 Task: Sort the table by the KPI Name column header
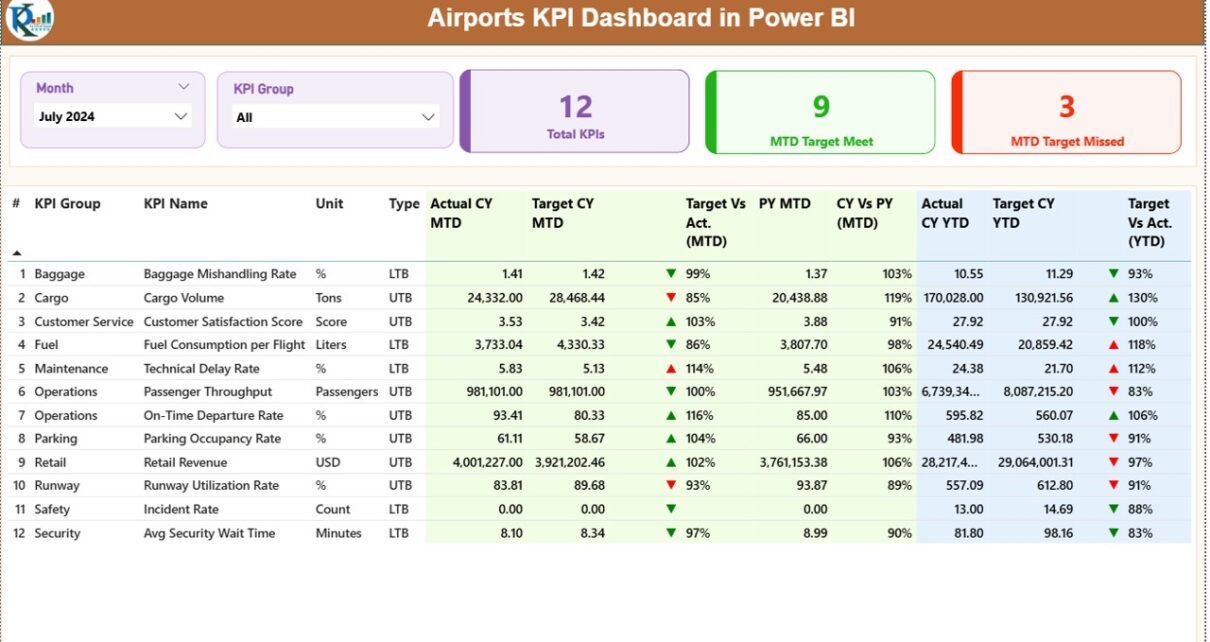tap(176, 204)
